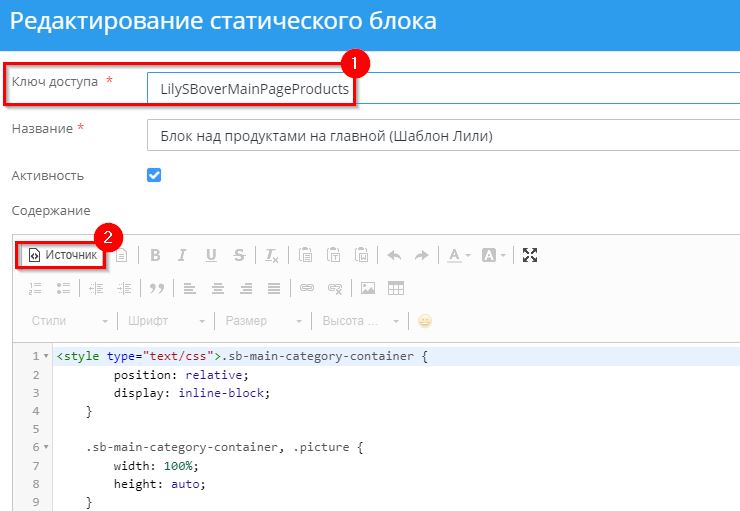This screenshot has height=511, width=740.
Task: Apply italic formatting
Action: click(x=183, y=255)
